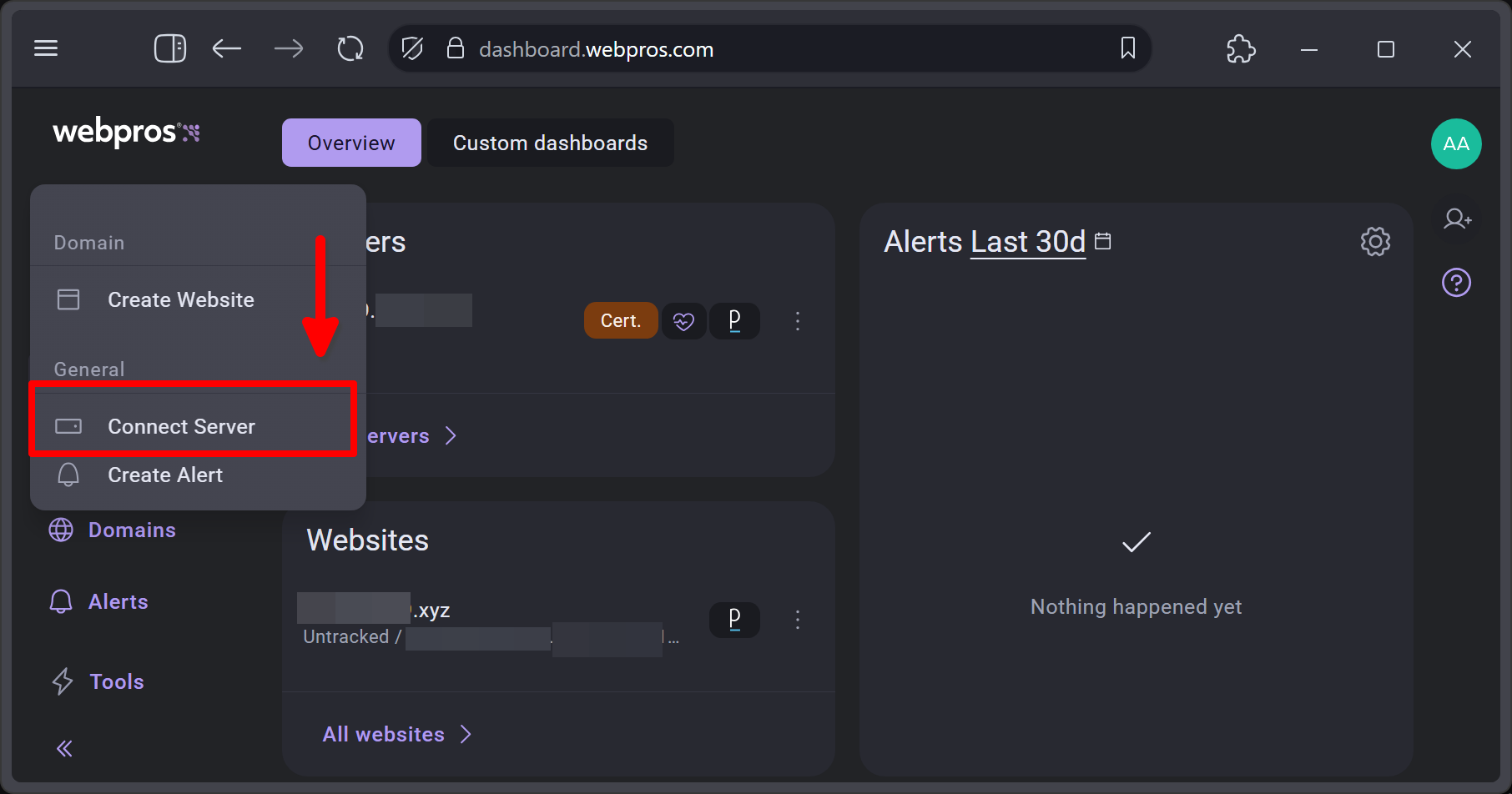Click the Plesk icon in .xyz website row

(734, 620)
